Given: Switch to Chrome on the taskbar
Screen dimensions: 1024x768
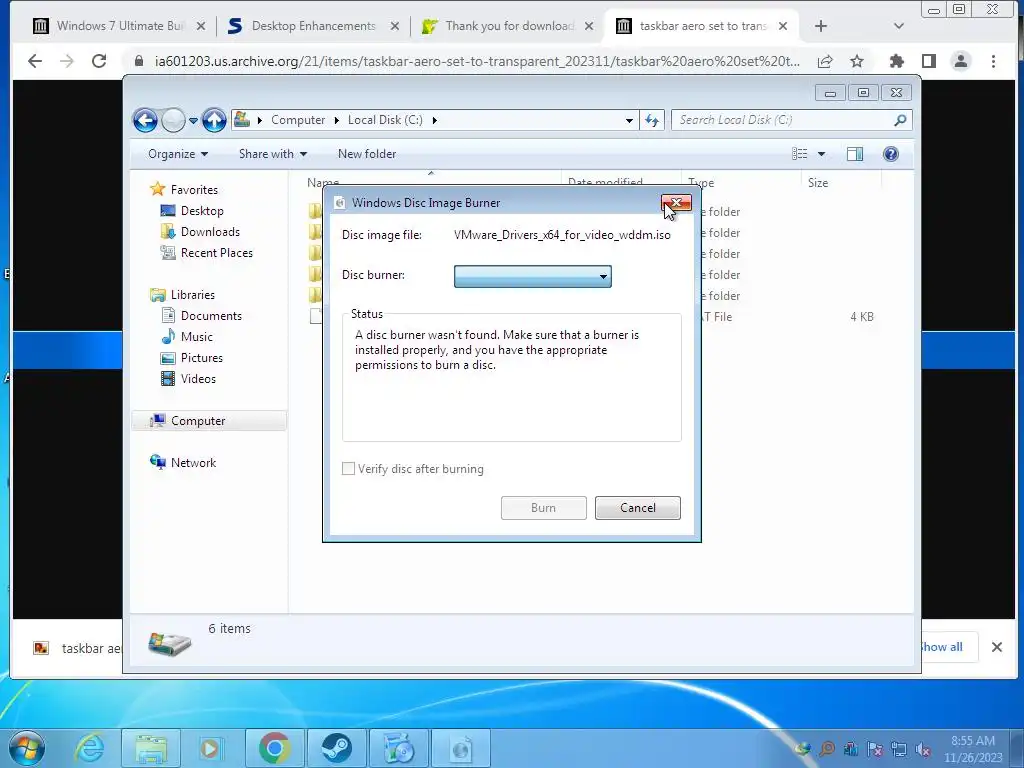Looking at the screenshot, I should tap(274, 748).
